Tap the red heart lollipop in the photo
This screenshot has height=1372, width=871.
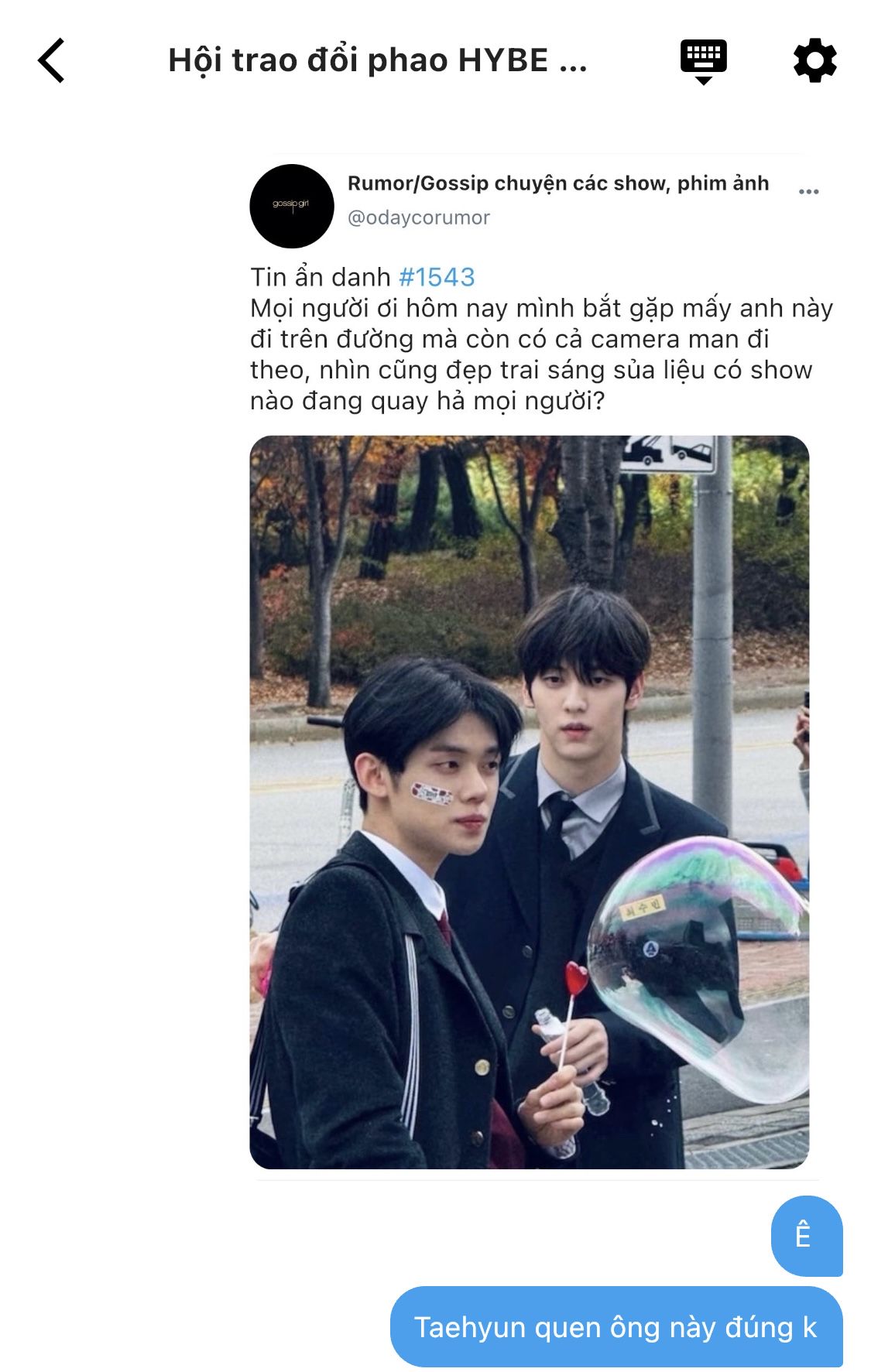pos(577,980)
